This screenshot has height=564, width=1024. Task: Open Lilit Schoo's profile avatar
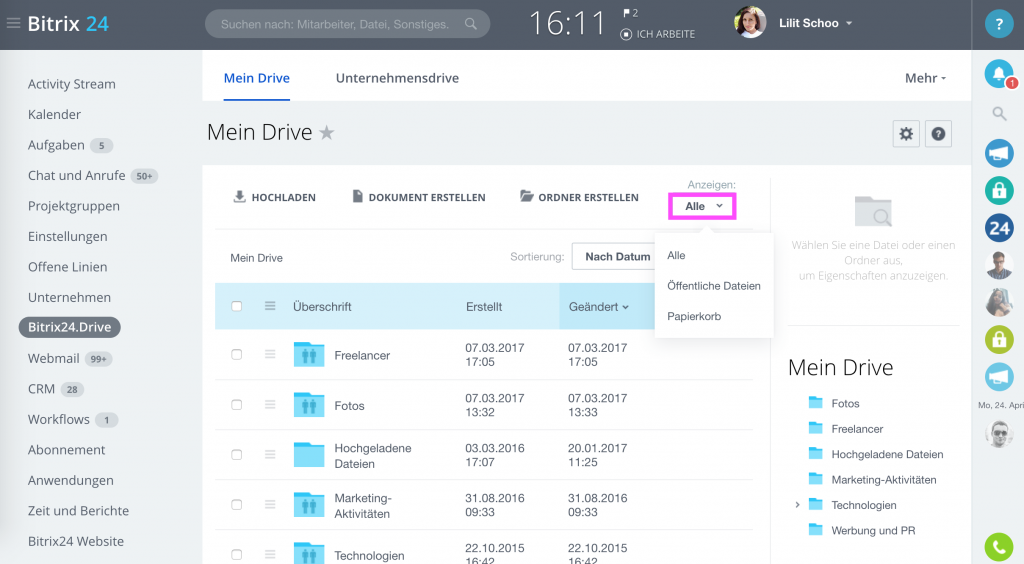pos(750,23)
